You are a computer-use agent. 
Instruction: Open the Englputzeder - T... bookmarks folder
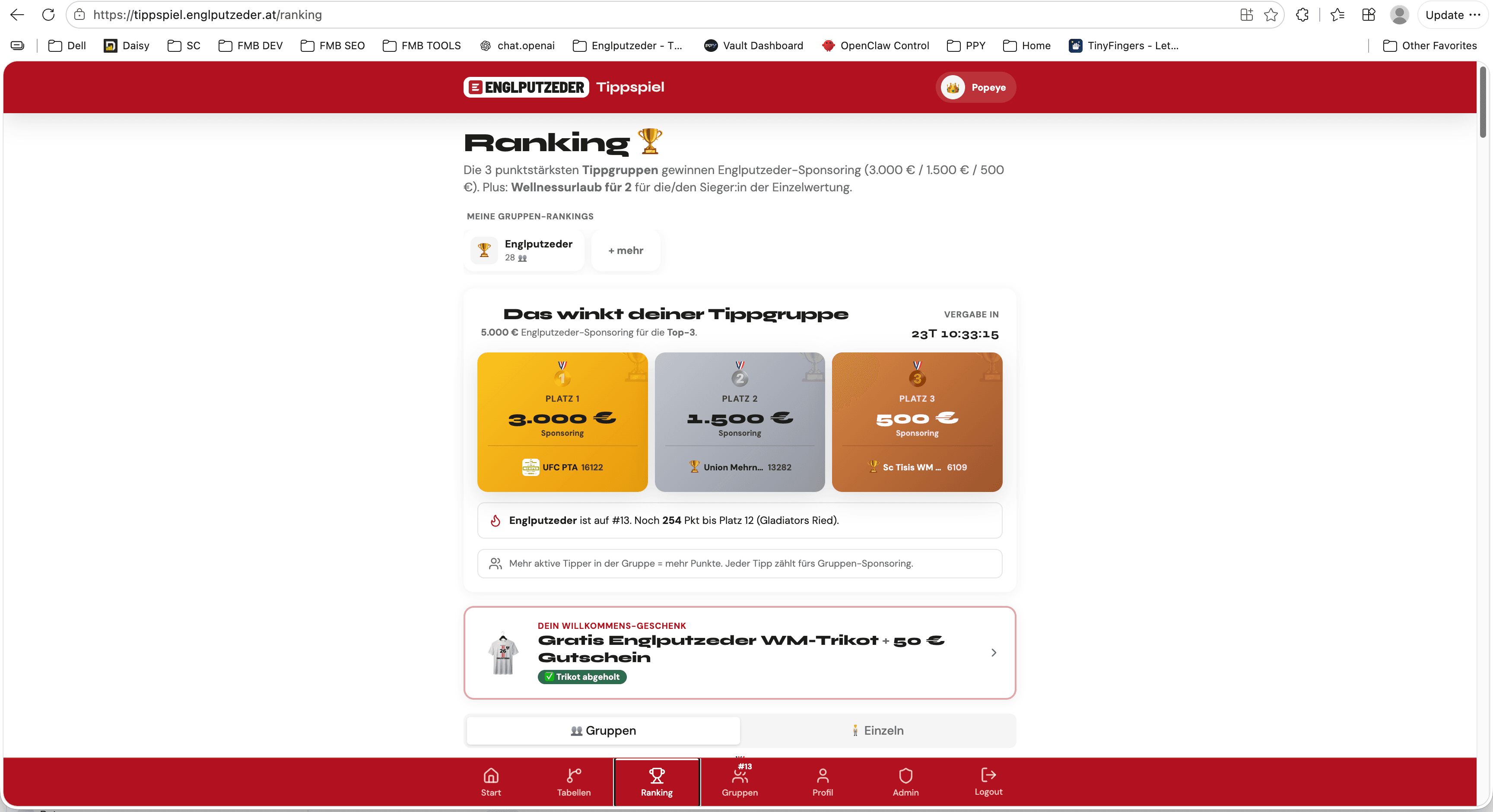point(627,46)
